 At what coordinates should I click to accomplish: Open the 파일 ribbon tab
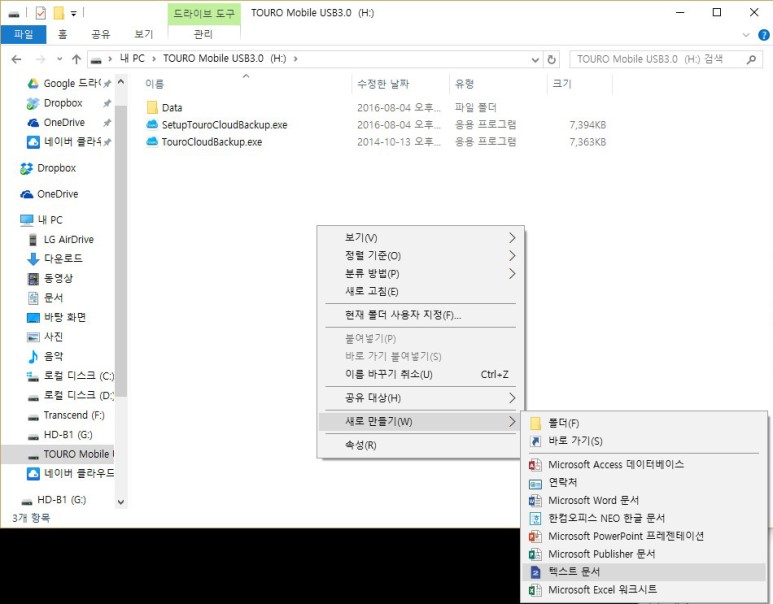[x=23, y=34]
